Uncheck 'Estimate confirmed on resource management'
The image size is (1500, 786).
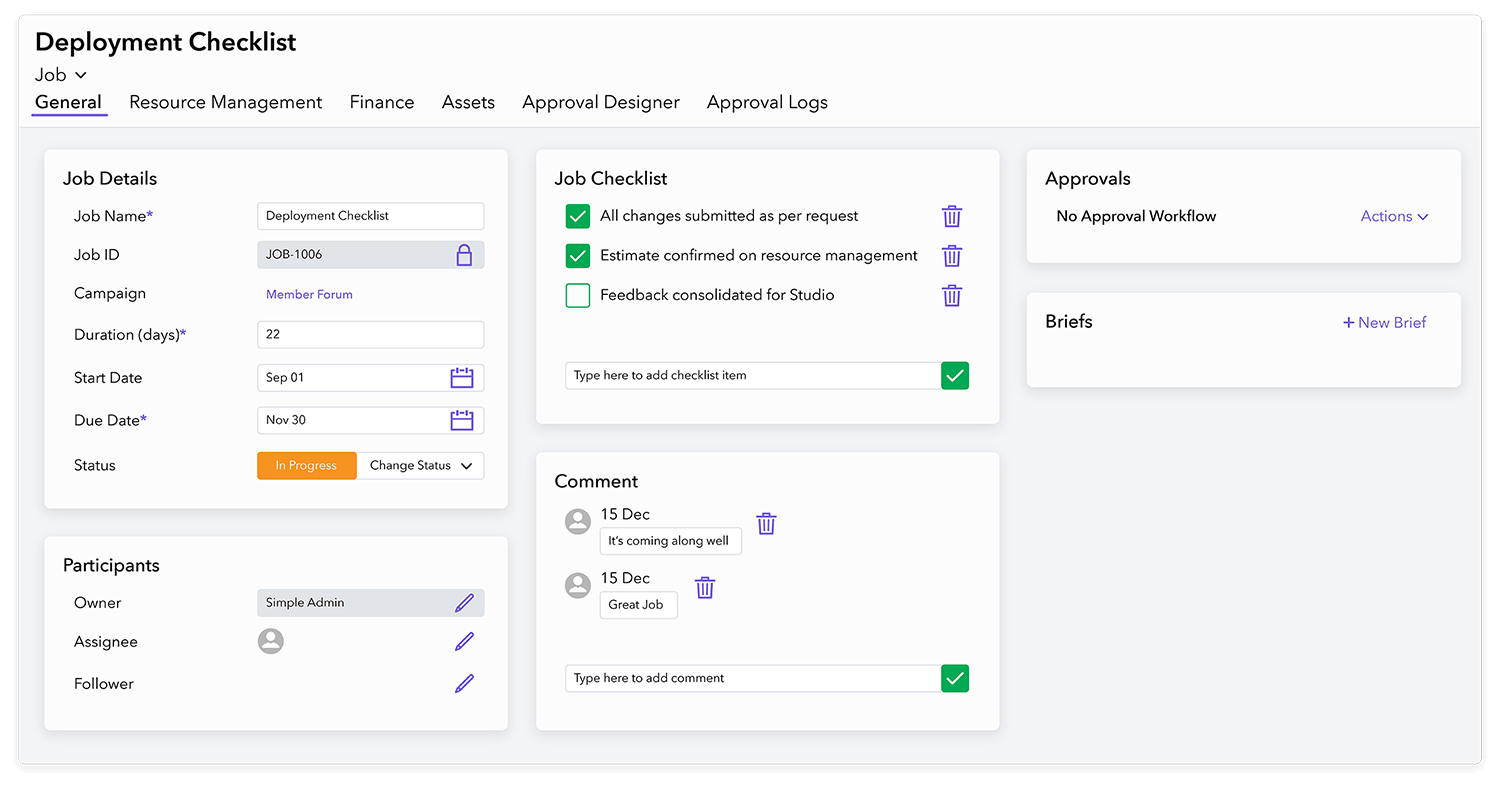pos(578,256)
